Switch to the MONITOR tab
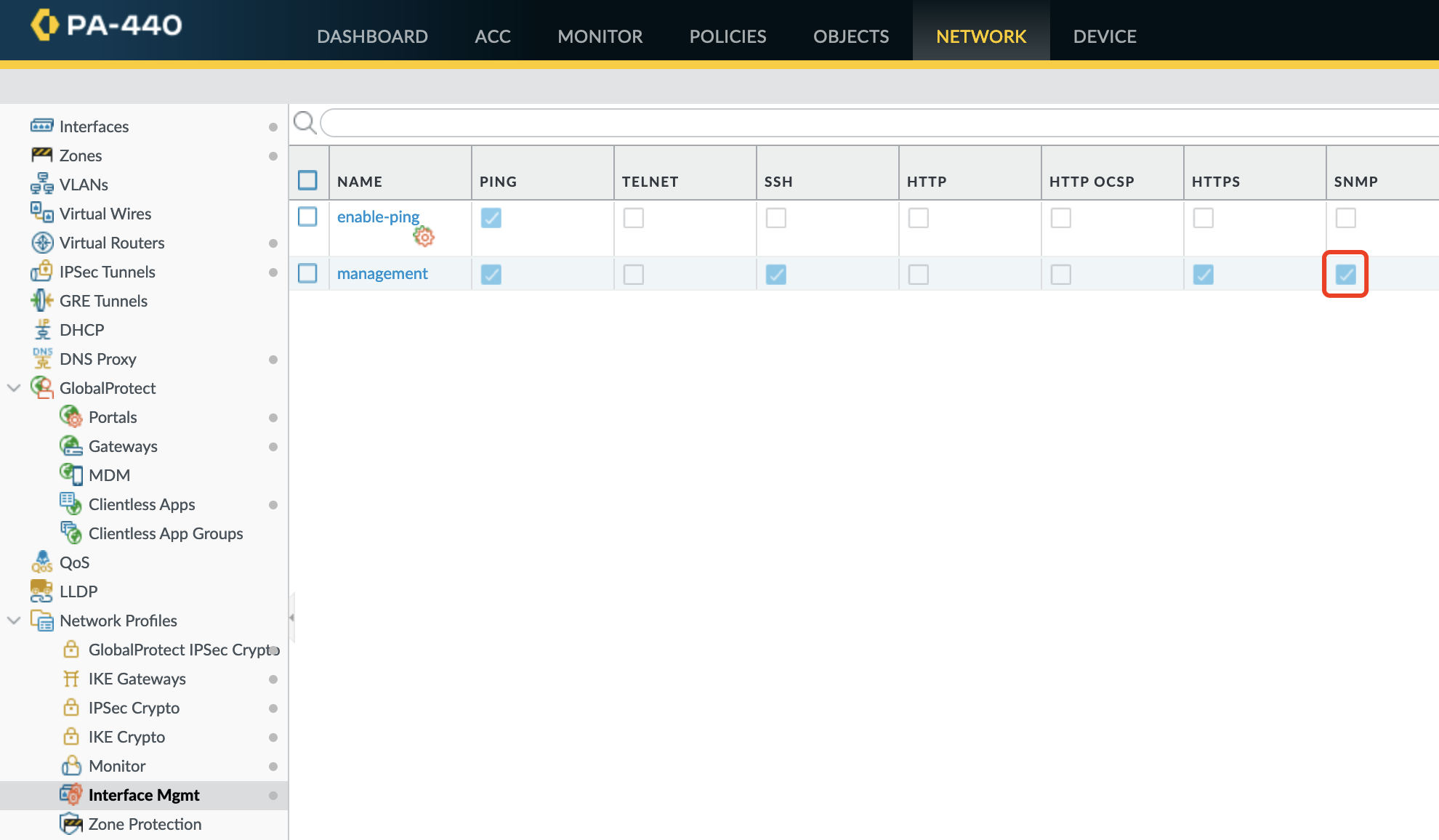 600,36
